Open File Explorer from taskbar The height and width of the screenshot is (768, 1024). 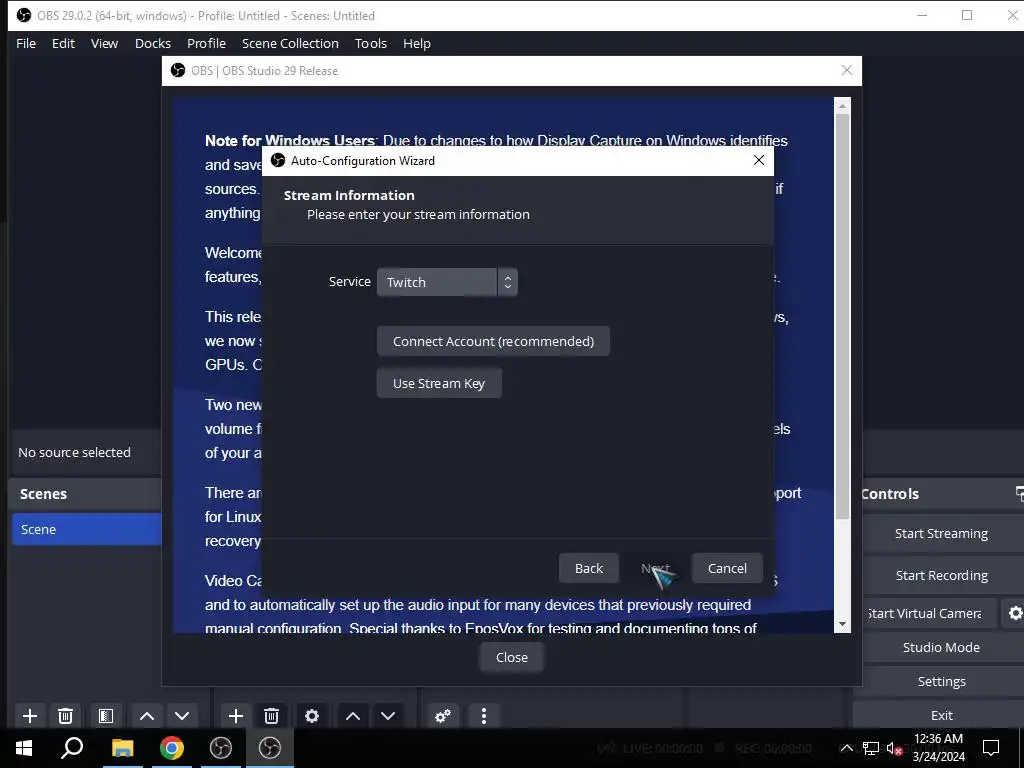tap(122, 748)
